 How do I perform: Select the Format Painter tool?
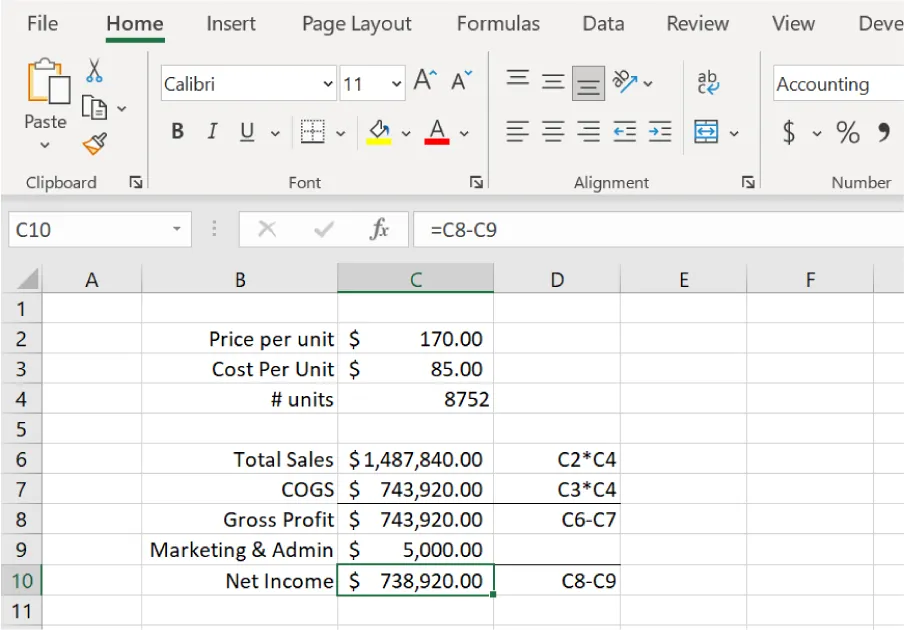pos(93,142)
